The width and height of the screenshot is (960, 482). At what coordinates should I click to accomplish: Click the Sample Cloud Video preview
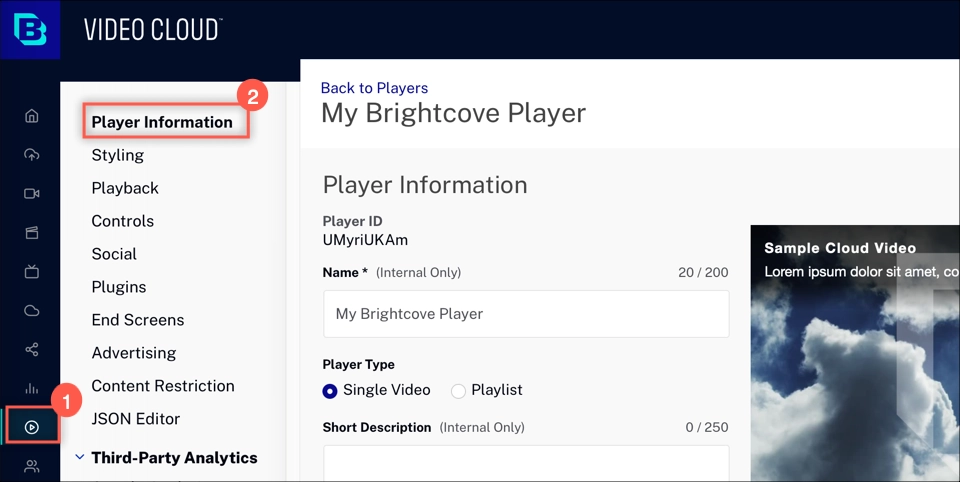[x=855, y=353]
